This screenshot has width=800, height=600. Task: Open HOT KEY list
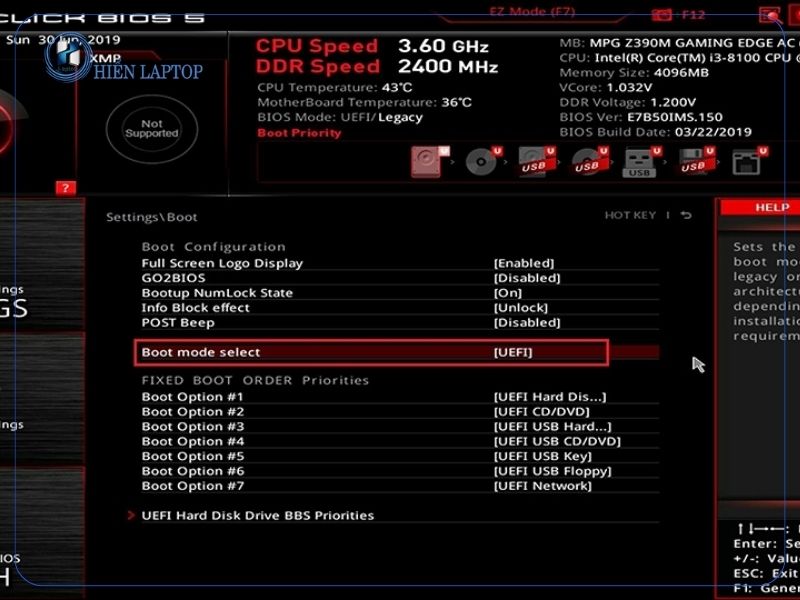pos(630,215)
